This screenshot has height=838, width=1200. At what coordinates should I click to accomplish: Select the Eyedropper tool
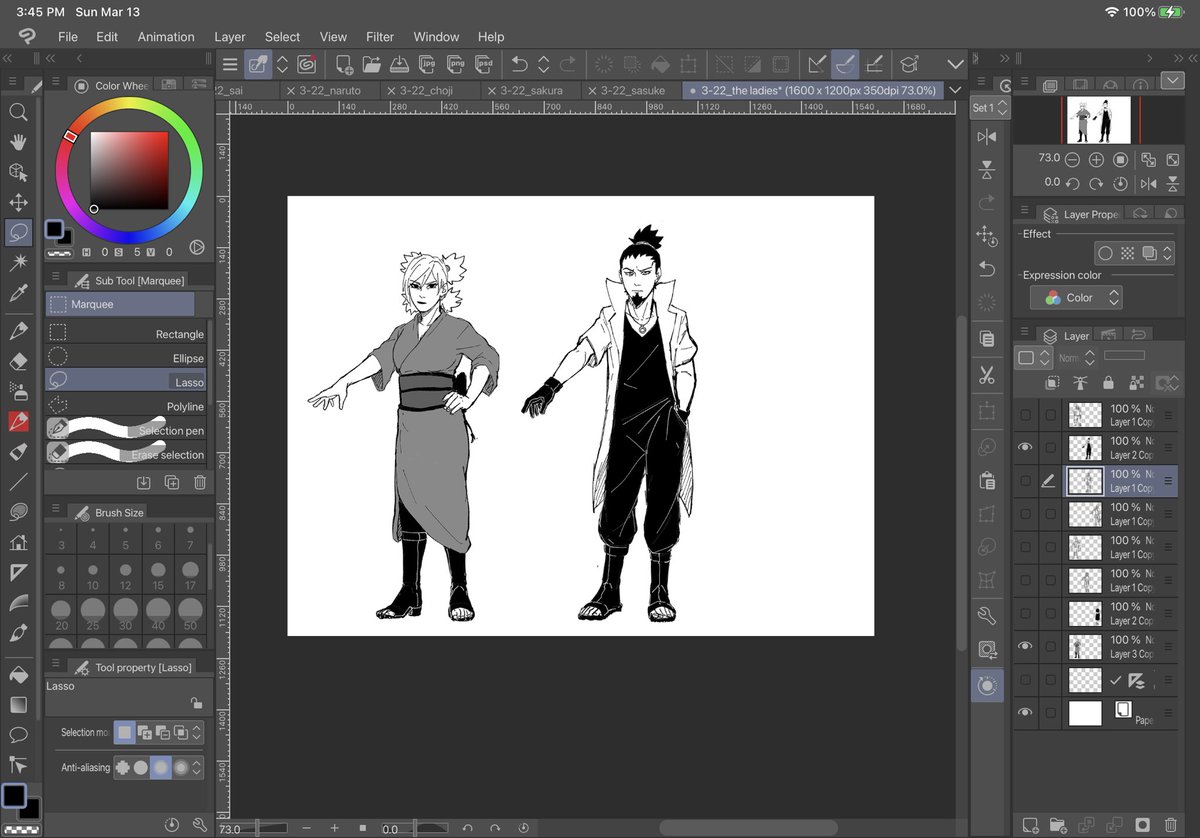[x=18, y=292]
